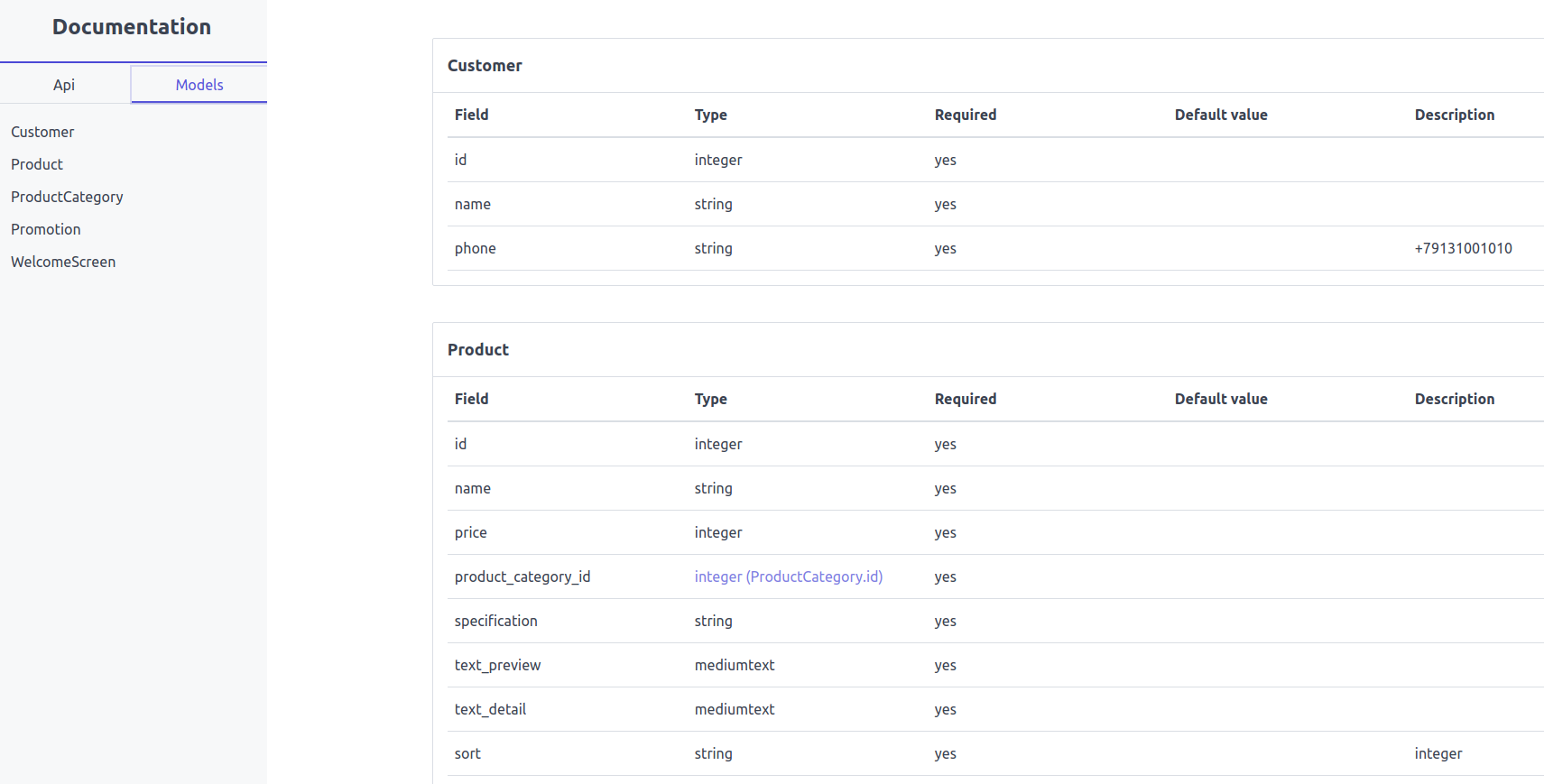The width and height of the screenshot is (1544, 784).
Task: Click the sort field in Product table
Action: pyautogui.click(x=467, y=753)
